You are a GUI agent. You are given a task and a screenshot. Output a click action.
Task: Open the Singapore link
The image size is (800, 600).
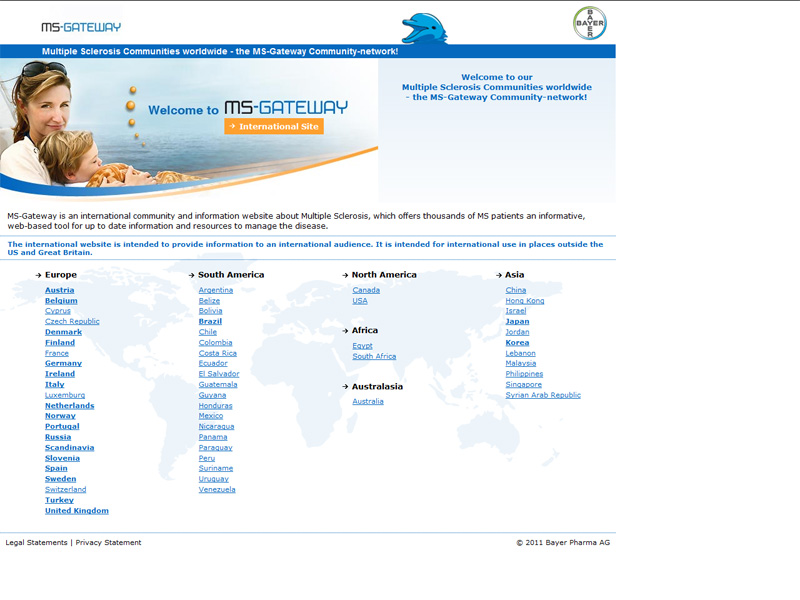(523, 385)
